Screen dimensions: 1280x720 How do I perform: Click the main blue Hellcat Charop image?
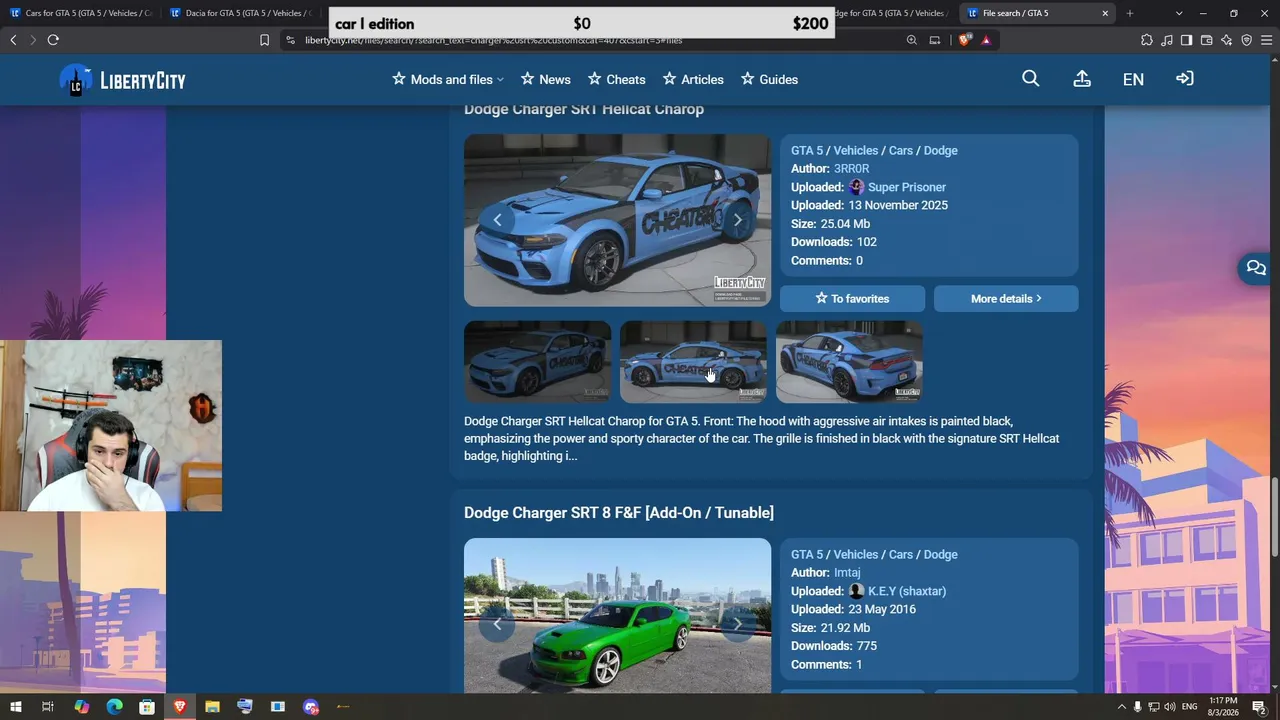[x=618, y=220]
